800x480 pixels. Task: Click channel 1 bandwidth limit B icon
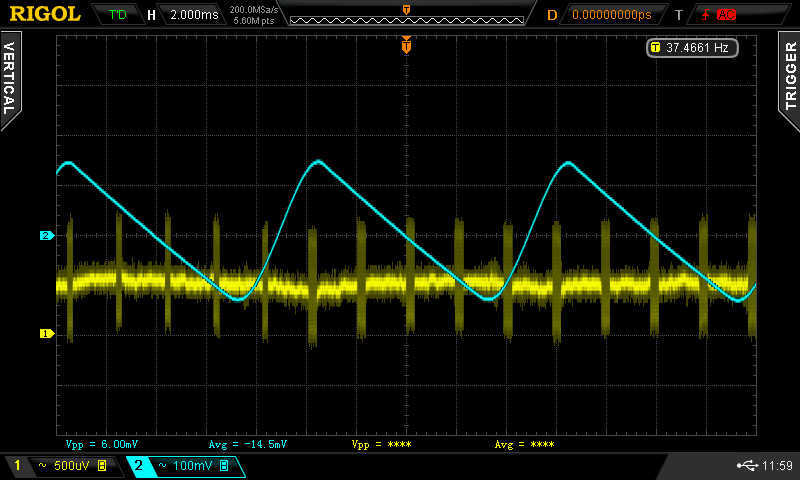coord(102,466)
